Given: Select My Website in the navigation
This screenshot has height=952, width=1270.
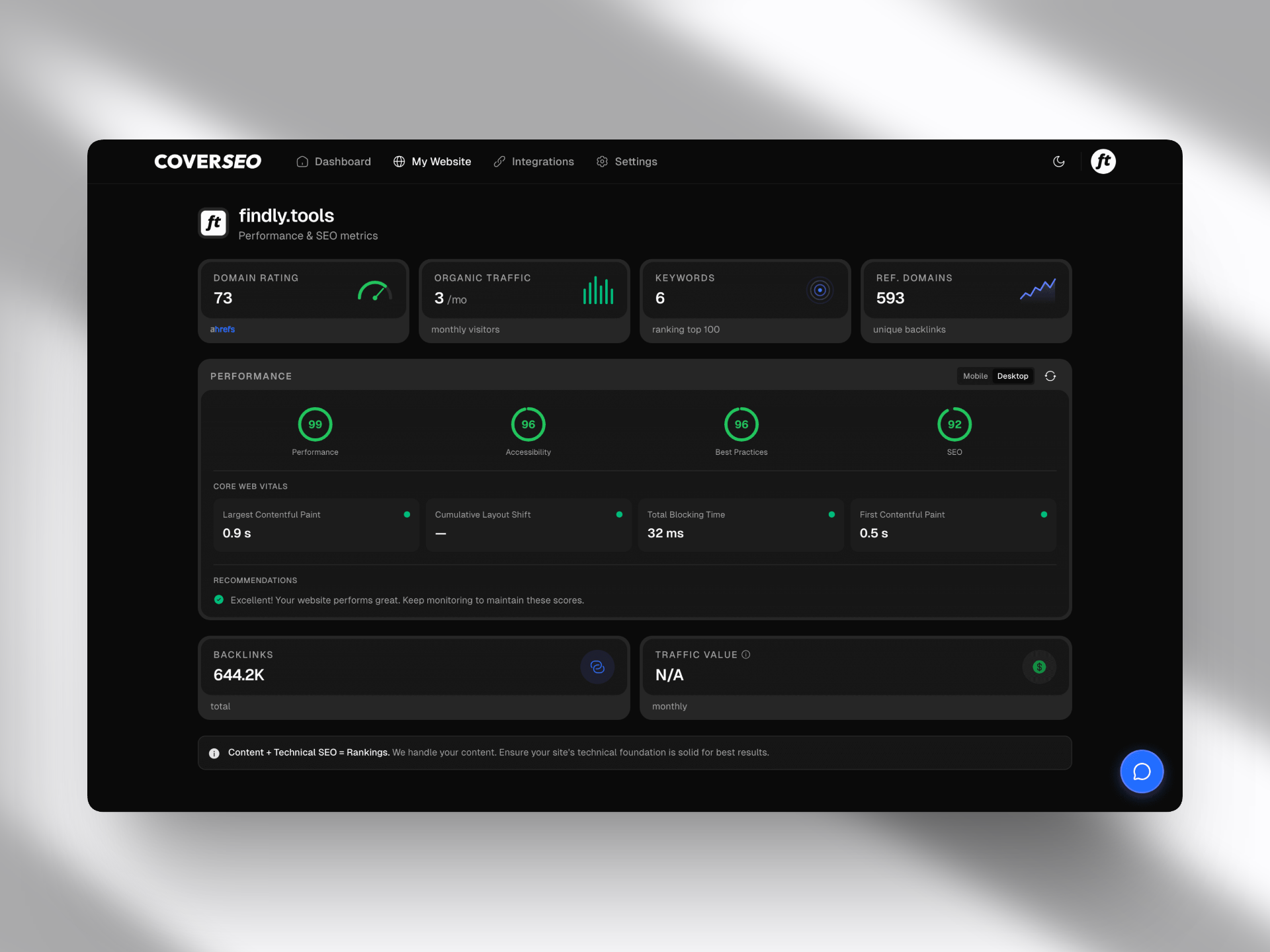Looking at the screenshot, I should 441,161.
